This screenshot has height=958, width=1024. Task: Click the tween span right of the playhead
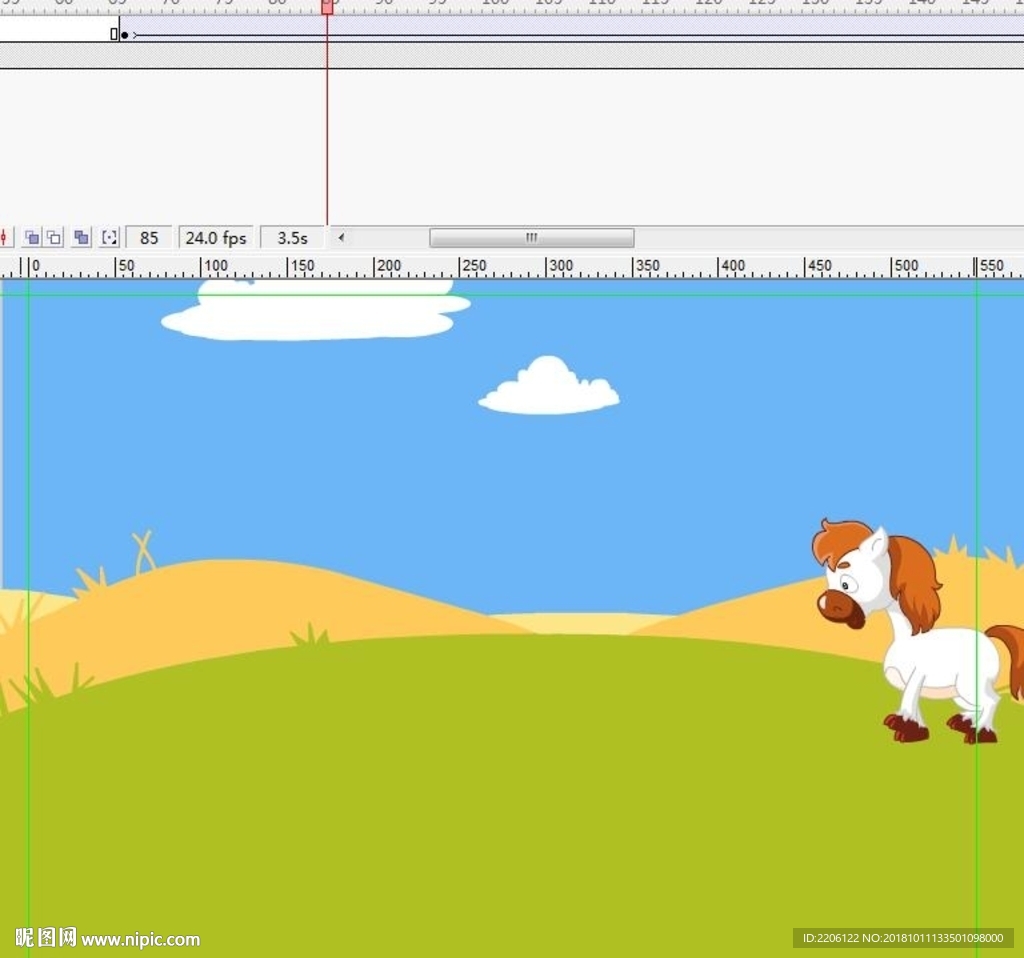[x=600, y=35]
